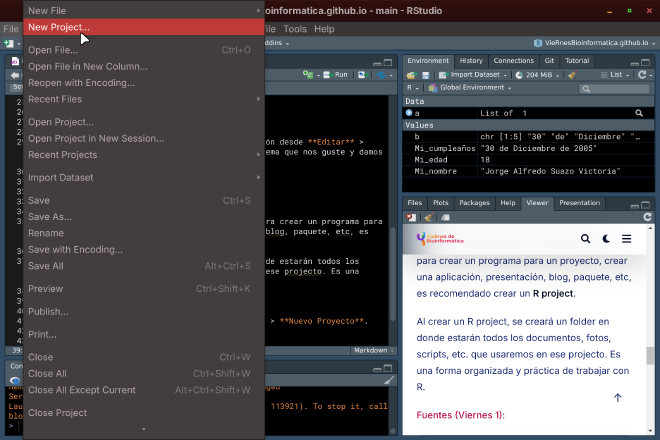This screenshot has height=440, width=660.
Task: Select New Project... menu entry
Action: pos(144,27)
